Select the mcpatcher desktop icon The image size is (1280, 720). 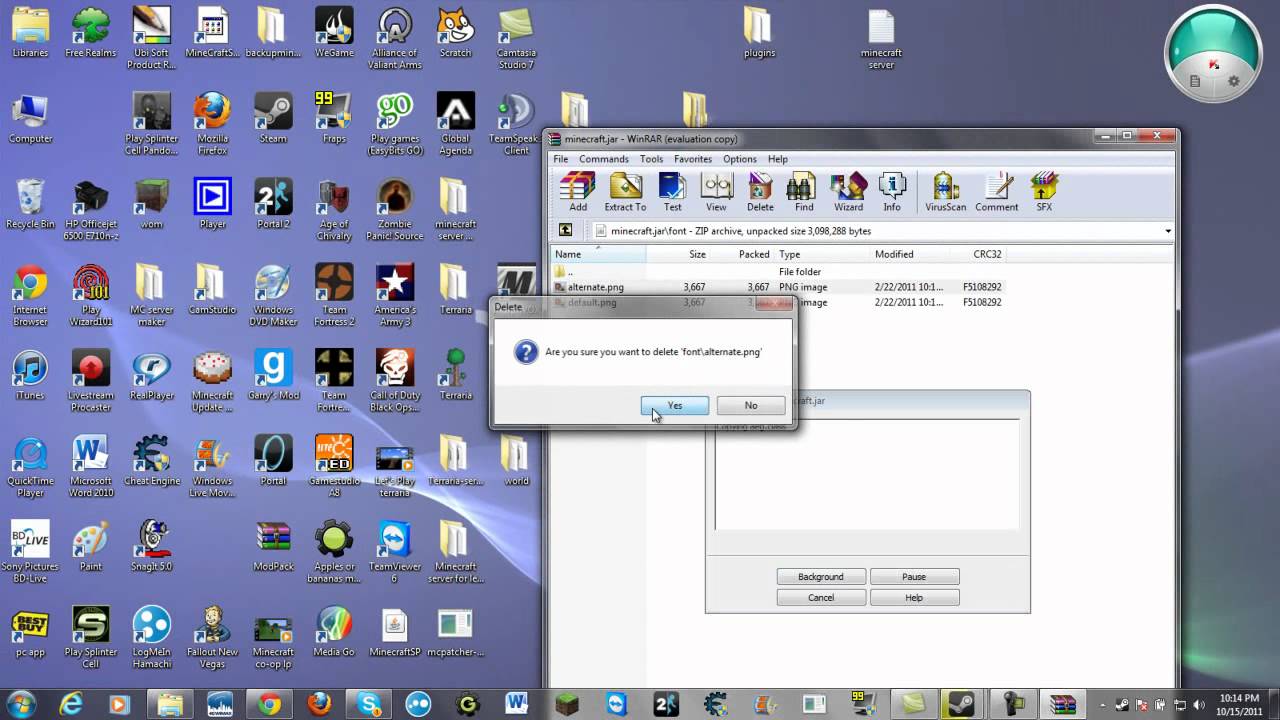click(455, 631)
